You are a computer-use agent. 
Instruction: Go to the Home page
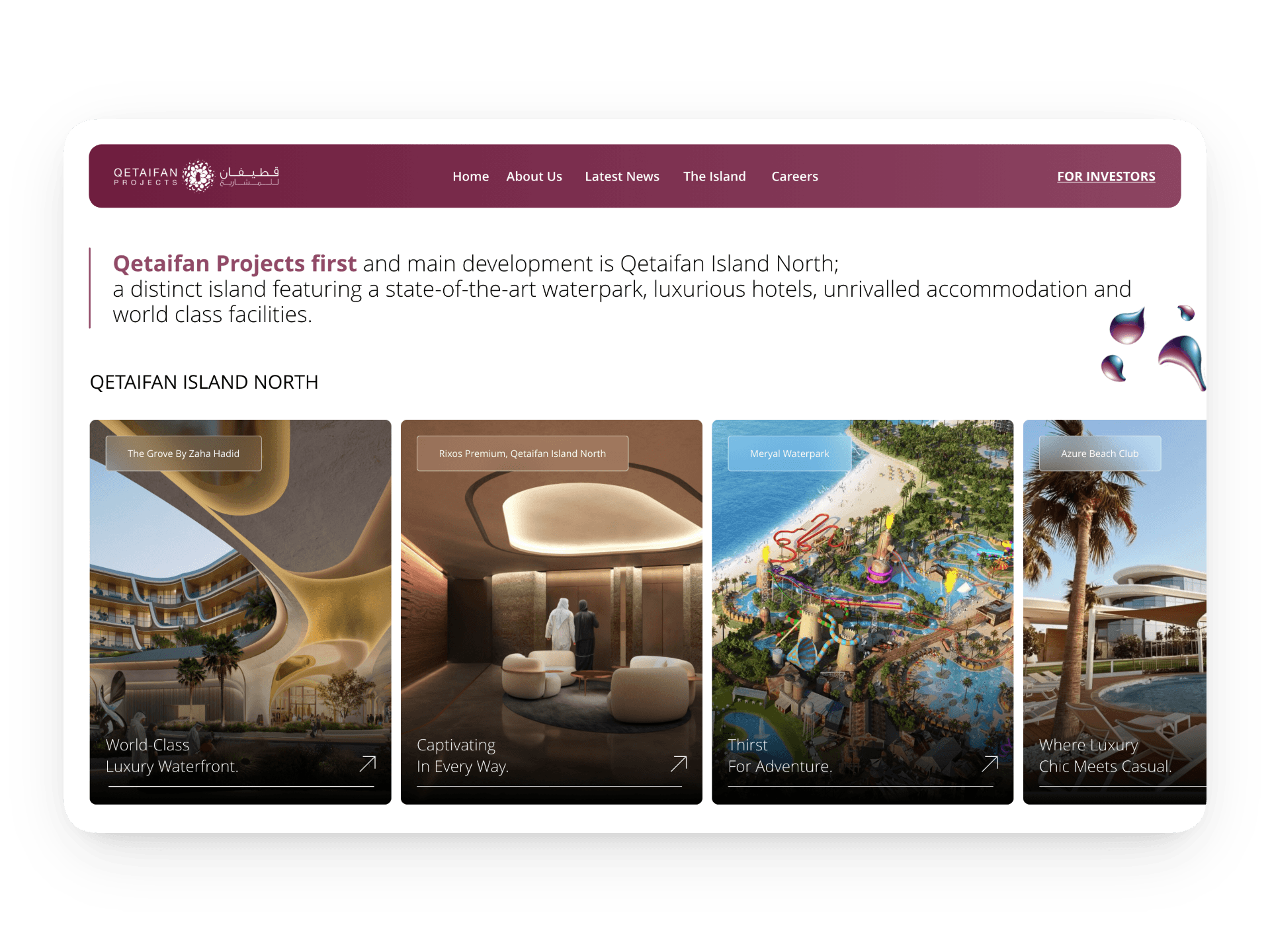pos(470,177)
